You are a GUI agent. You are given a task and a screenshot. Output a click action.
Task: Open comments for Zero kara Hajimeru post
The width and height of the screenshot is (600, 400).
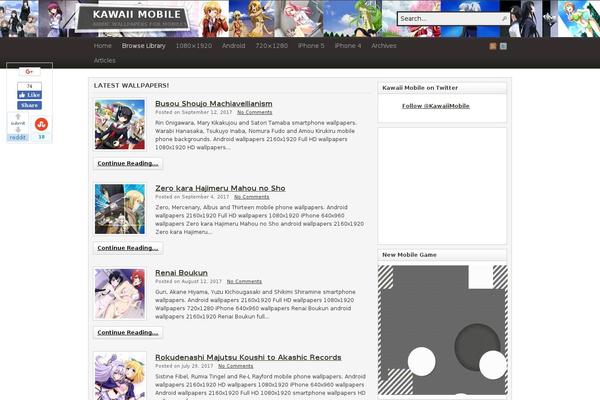click(251, 197)
